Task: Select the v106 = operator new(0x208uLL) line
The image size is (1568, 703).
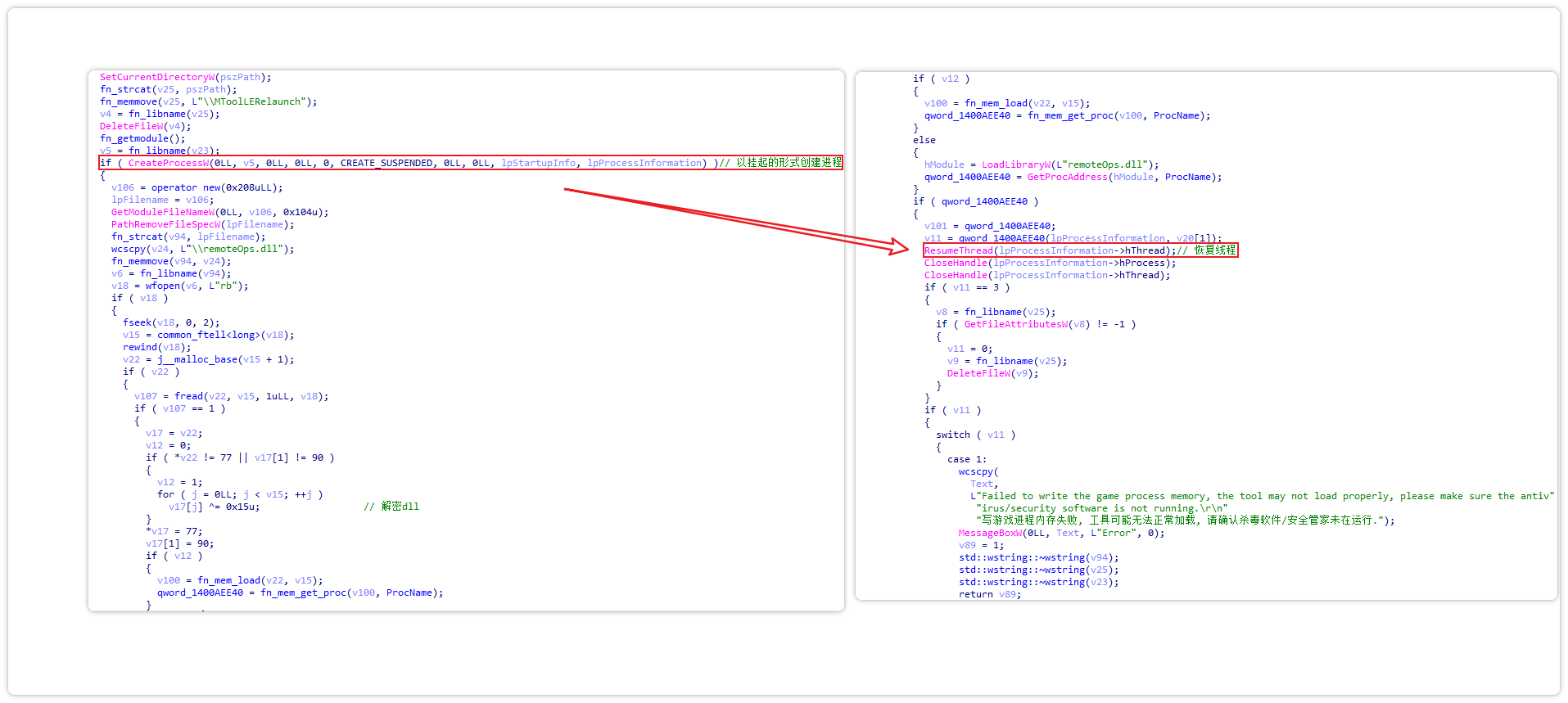Action: coord(197,187)
